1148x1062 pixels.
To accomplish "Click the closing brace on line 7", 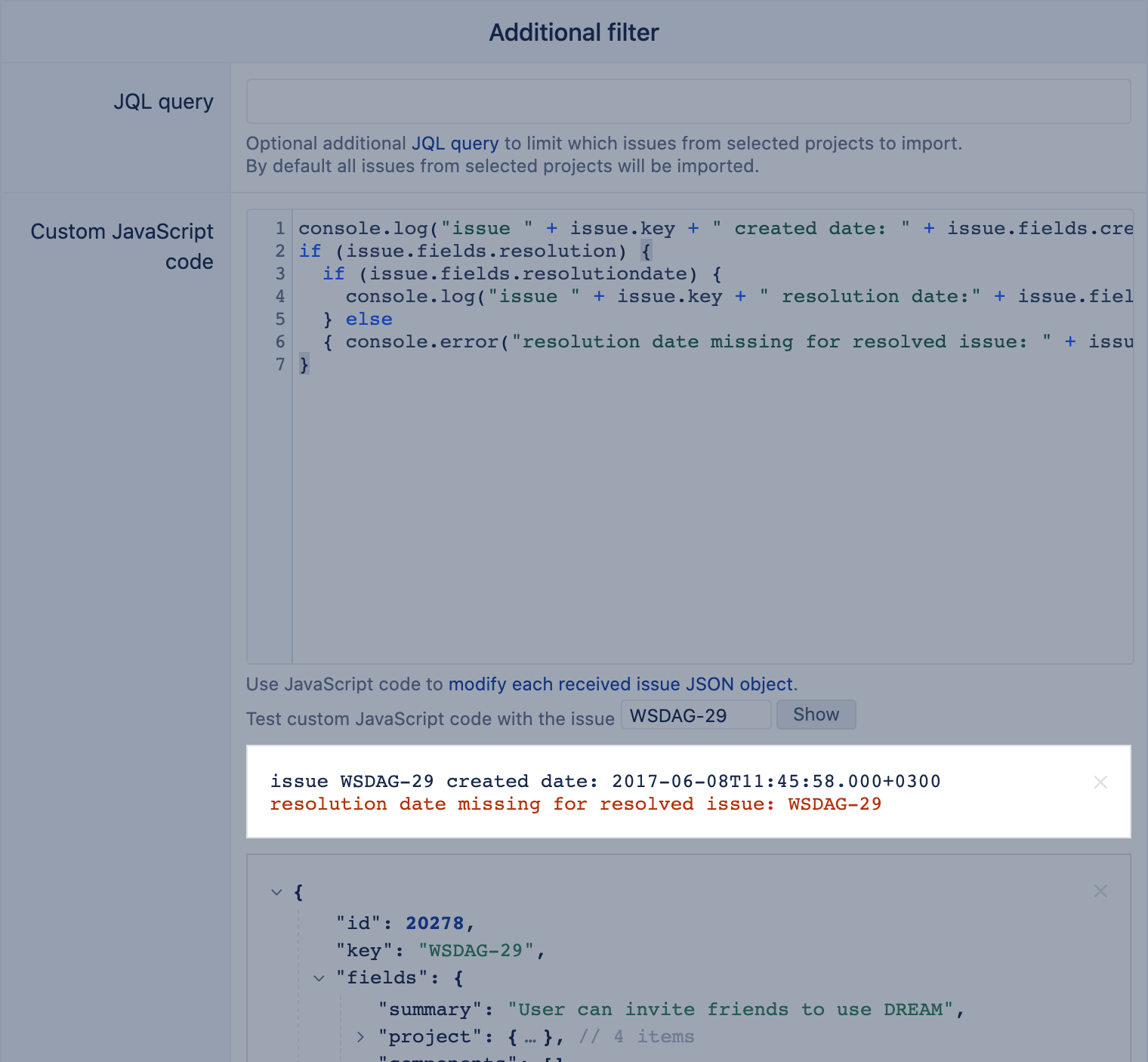I will click(304, 365).
